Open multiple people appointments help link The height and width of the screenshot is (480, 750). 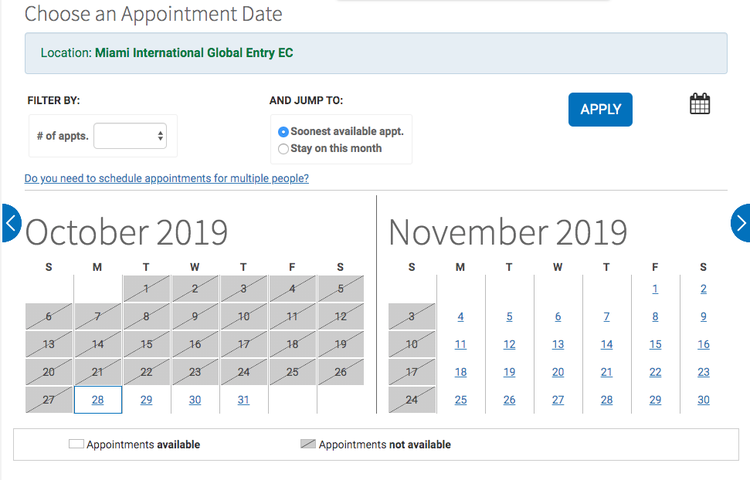click(167, 178)
